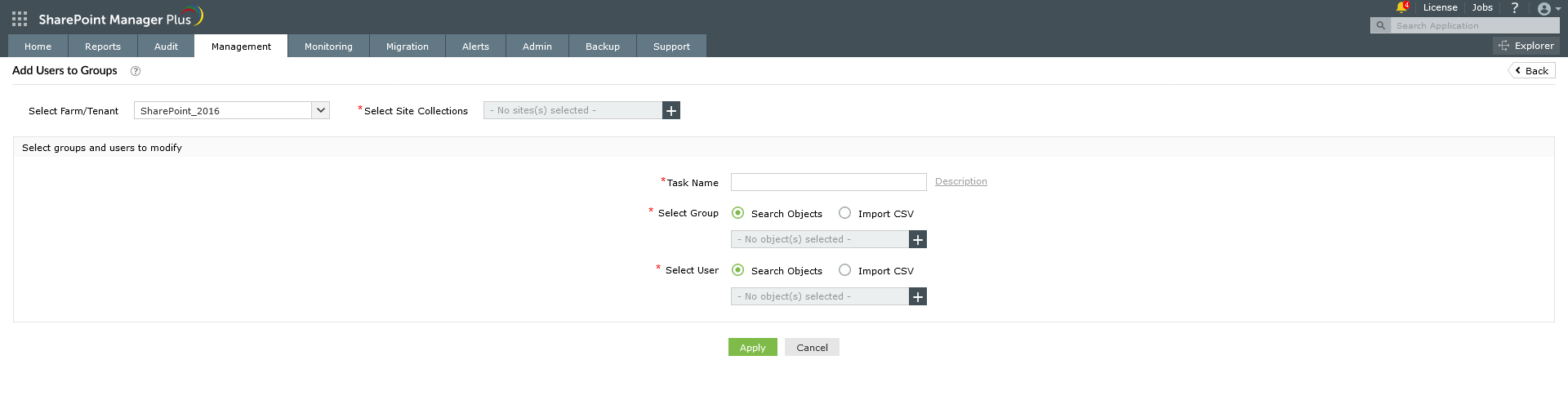Click the SharePoint Manager Plus logo
This screenshot has height=400, width=1568.
pos(121,18)
